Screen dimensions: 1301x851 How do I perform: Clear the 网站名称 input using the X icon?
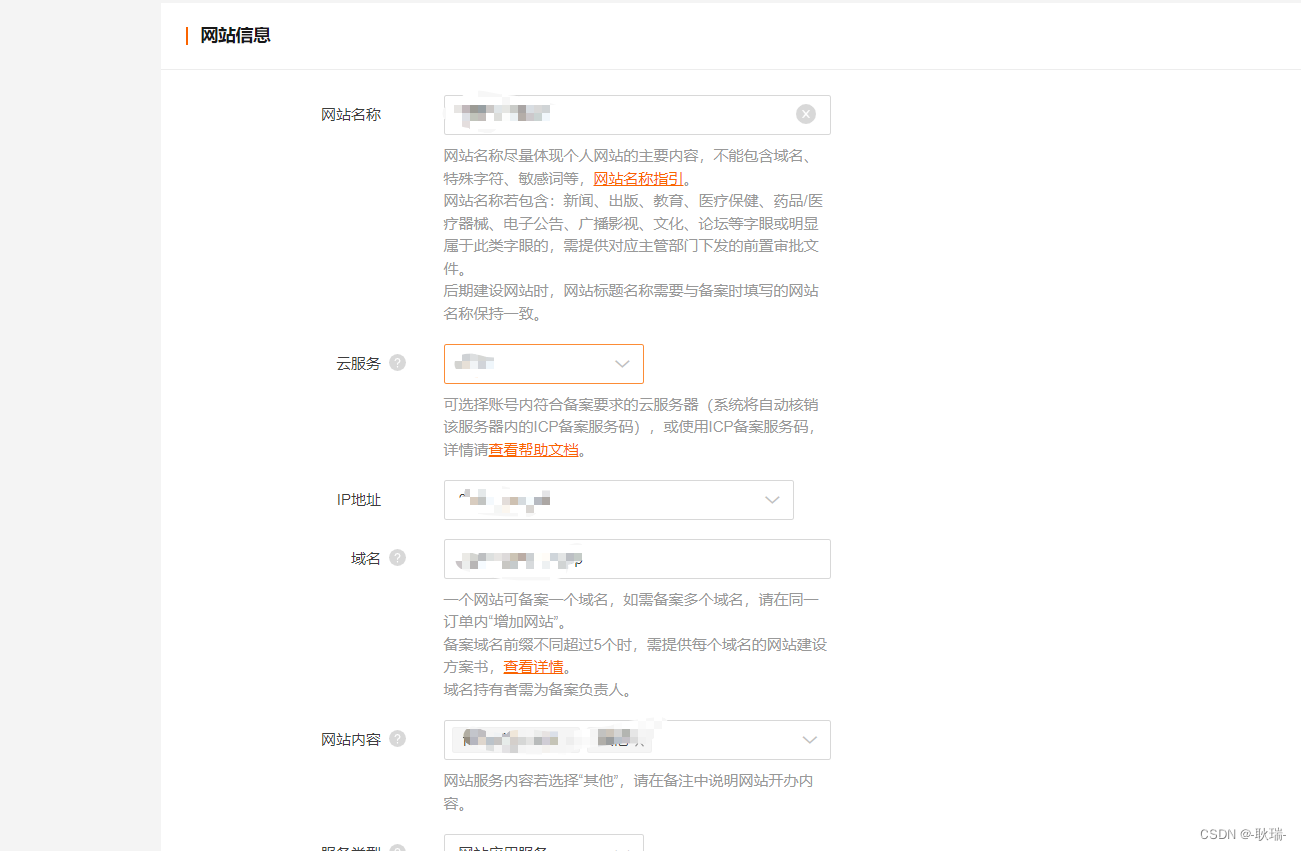tap(806, 114)
